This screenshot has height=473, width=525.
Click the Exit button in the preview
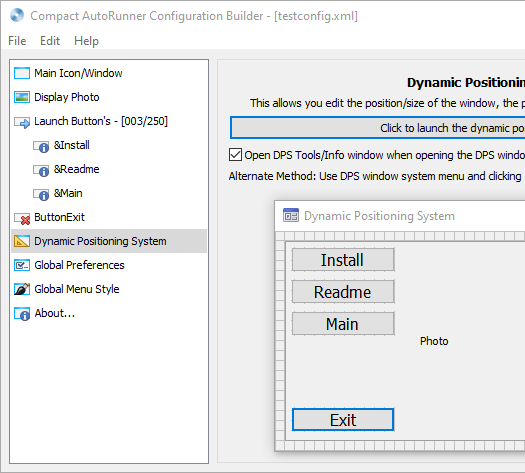pyautogui.click(x=343, y=420)
